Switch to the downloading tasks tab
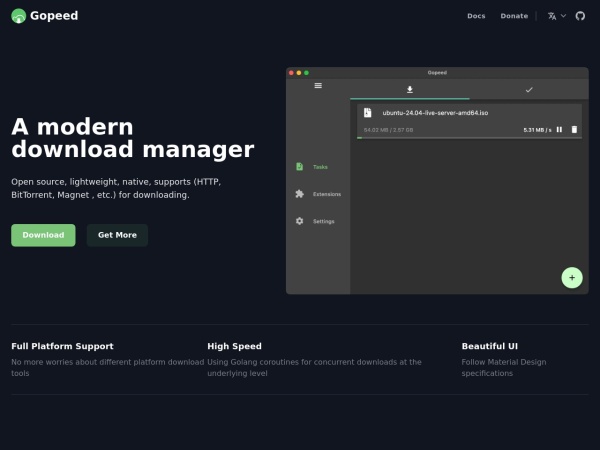 click(409, 90)
